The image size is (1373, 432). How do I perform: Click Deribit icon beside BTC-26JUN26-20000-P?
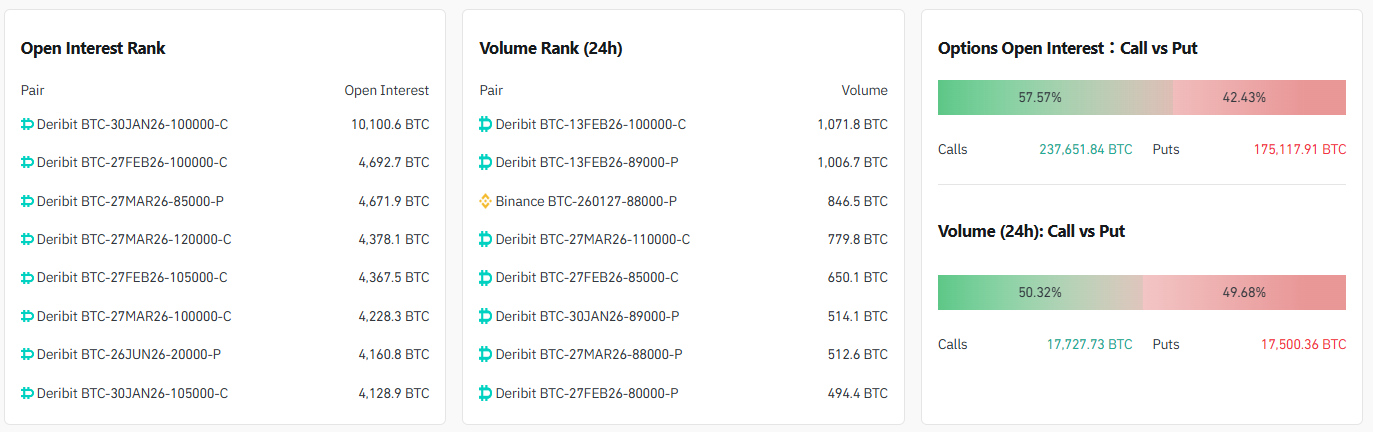click(x=27, y=354)
